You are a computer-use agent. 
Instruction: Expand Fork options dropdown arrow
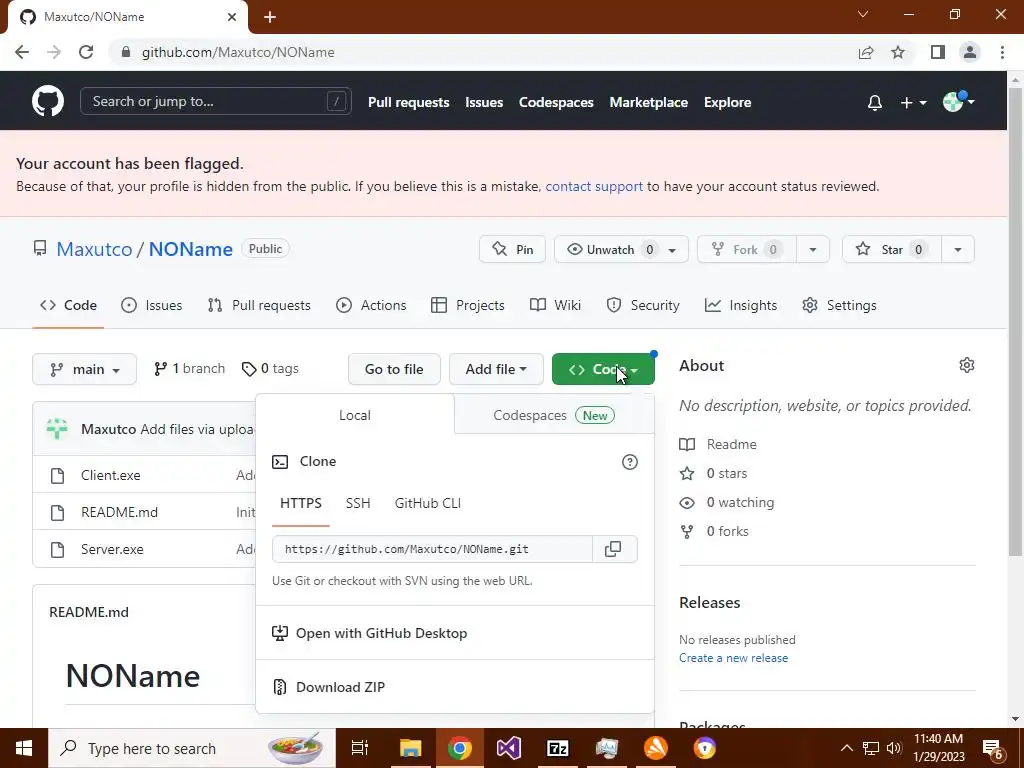(x=813, y=249)
